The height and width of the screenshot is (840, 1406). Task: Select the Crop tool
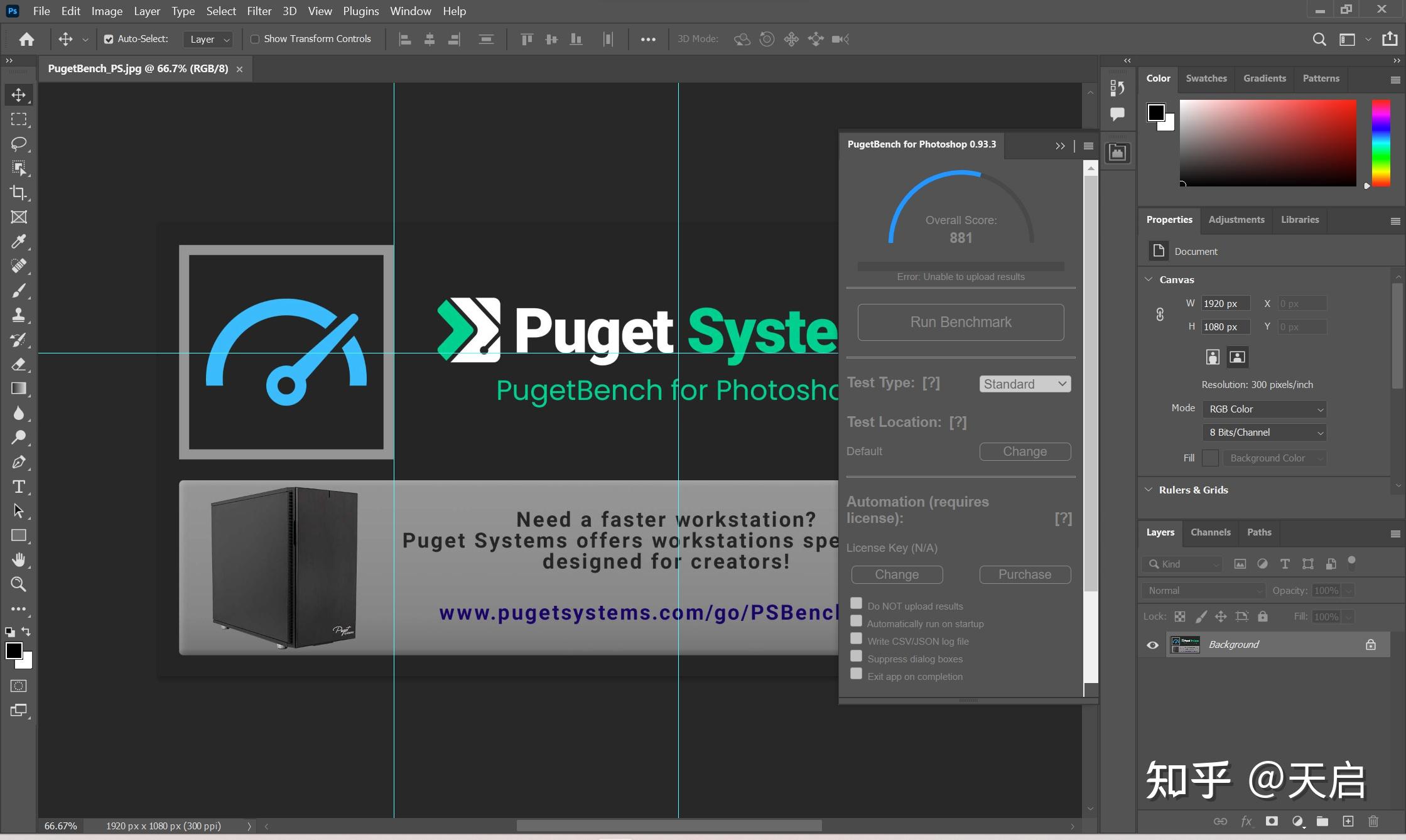[19, 193]
